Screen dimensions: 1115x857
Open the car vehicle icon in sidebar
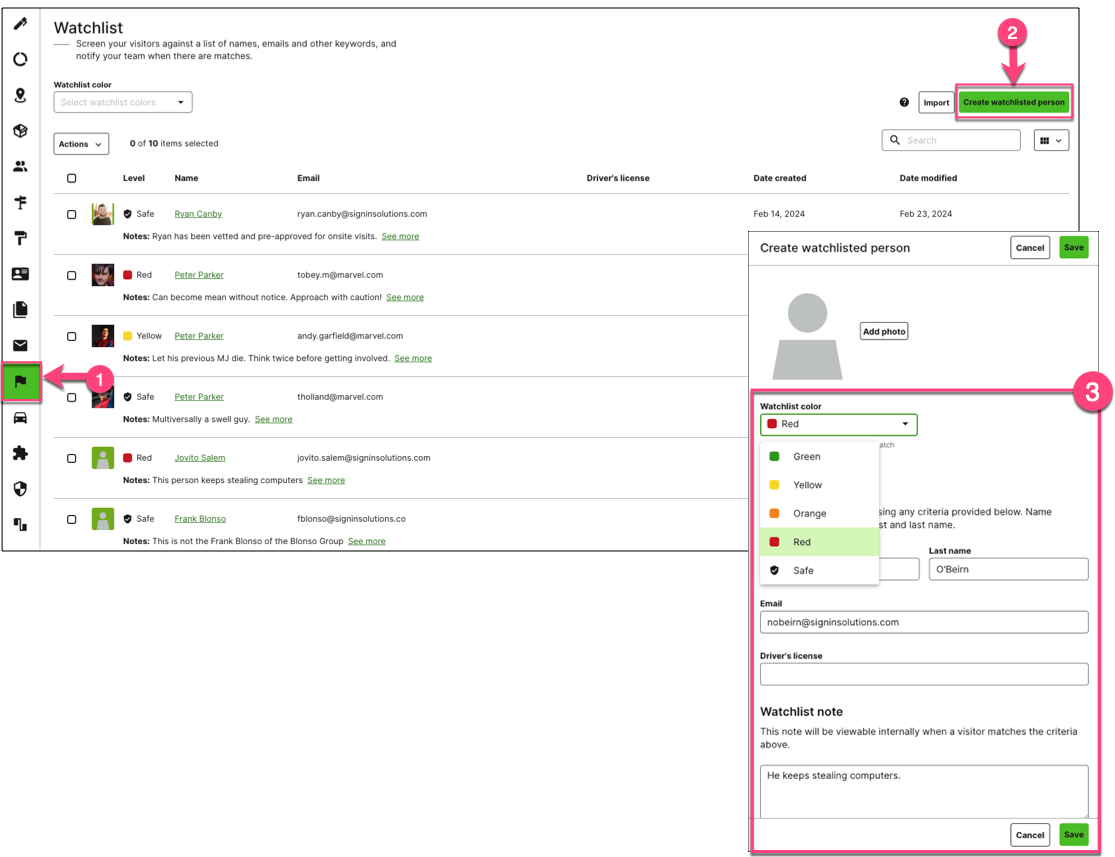pyautogui.click(x=20, y=418)
